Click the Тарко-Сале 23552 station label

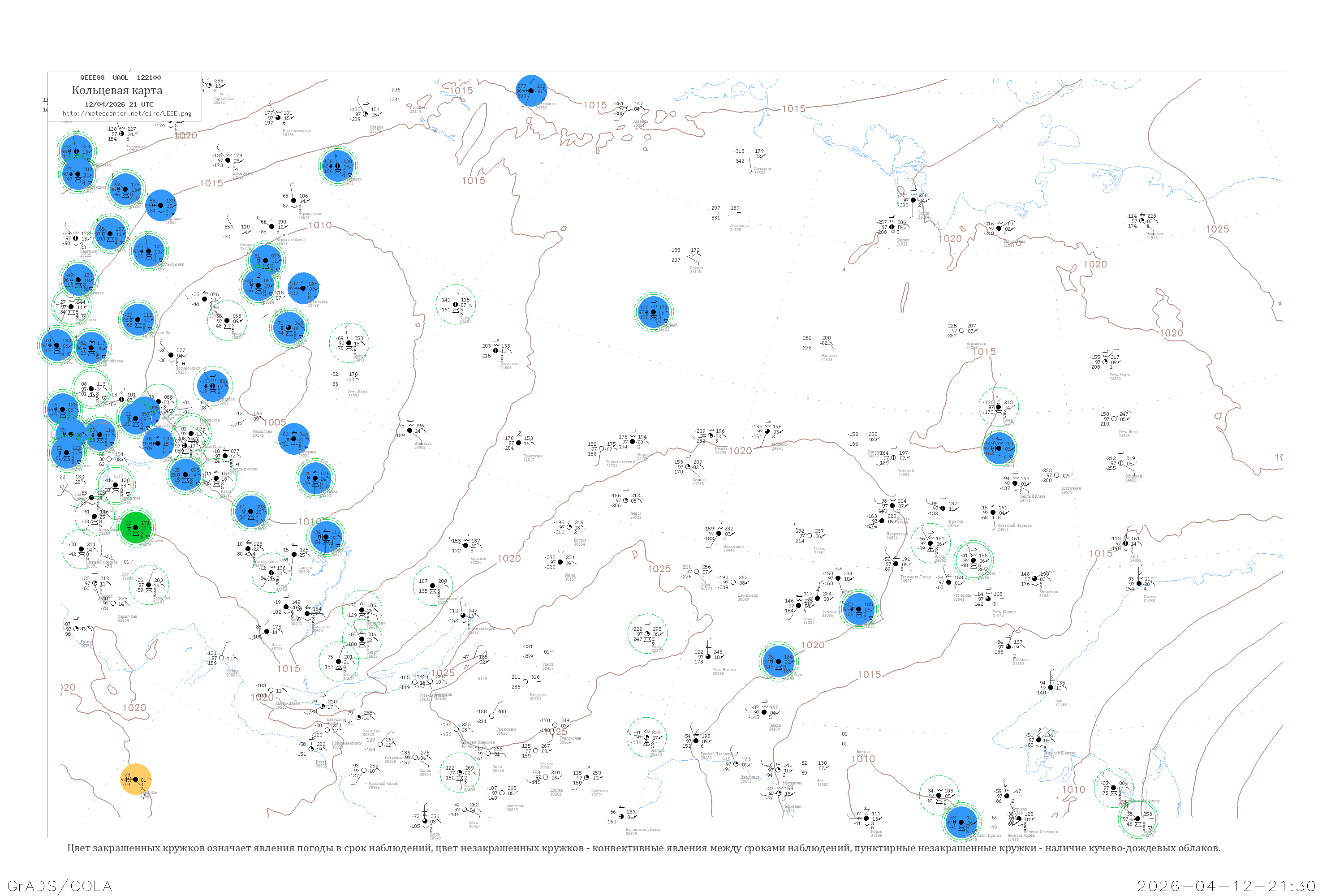(224, 100)
